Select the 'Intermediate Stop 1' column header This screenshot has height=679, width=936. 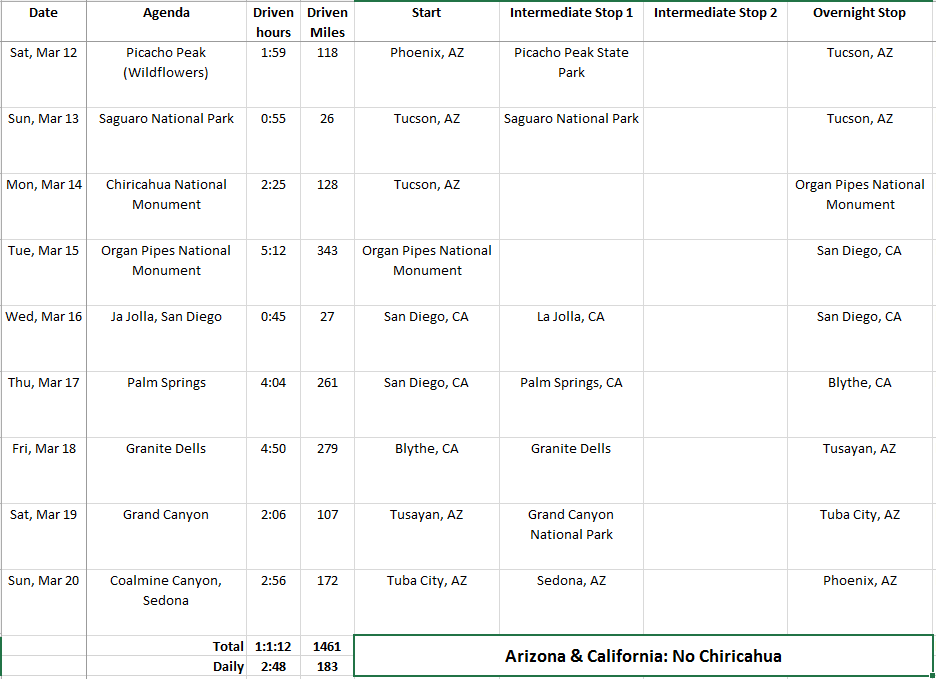(571, 14)
